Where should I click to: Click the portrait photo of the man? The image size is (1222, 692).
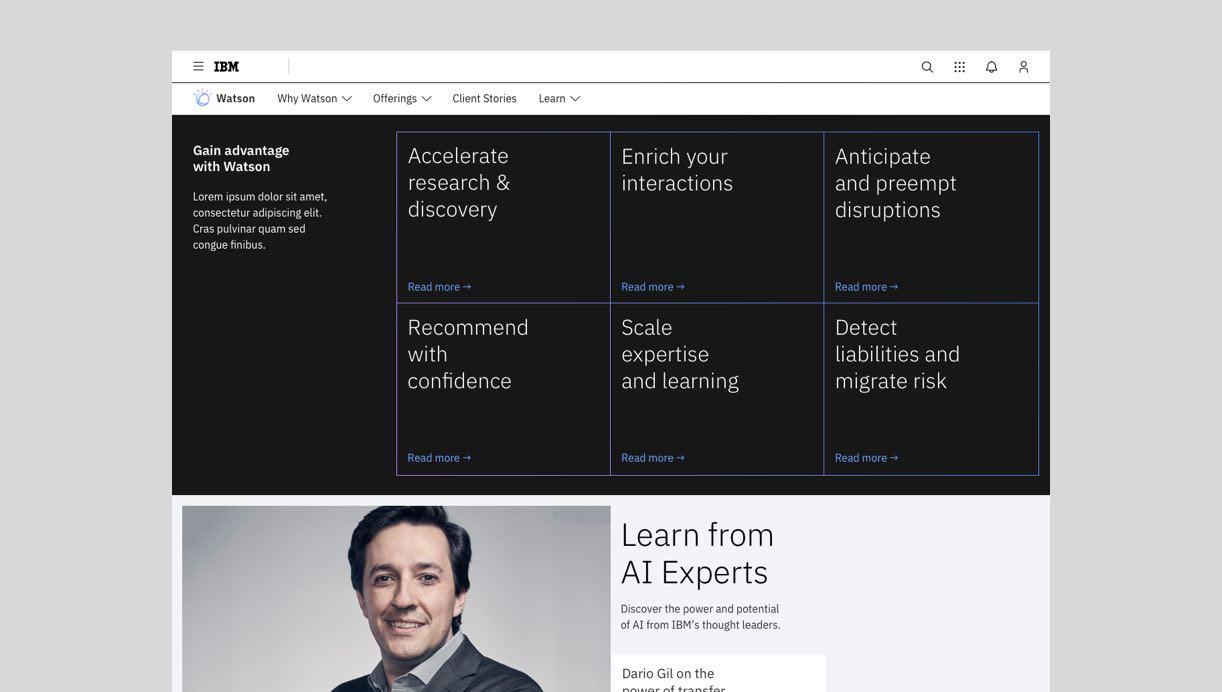[x=396, y=599]
